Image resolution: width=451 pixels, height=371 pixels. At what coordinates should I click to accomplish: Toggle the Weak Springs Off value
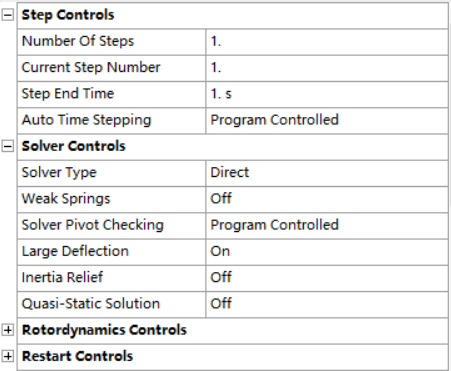coord(327,199)
